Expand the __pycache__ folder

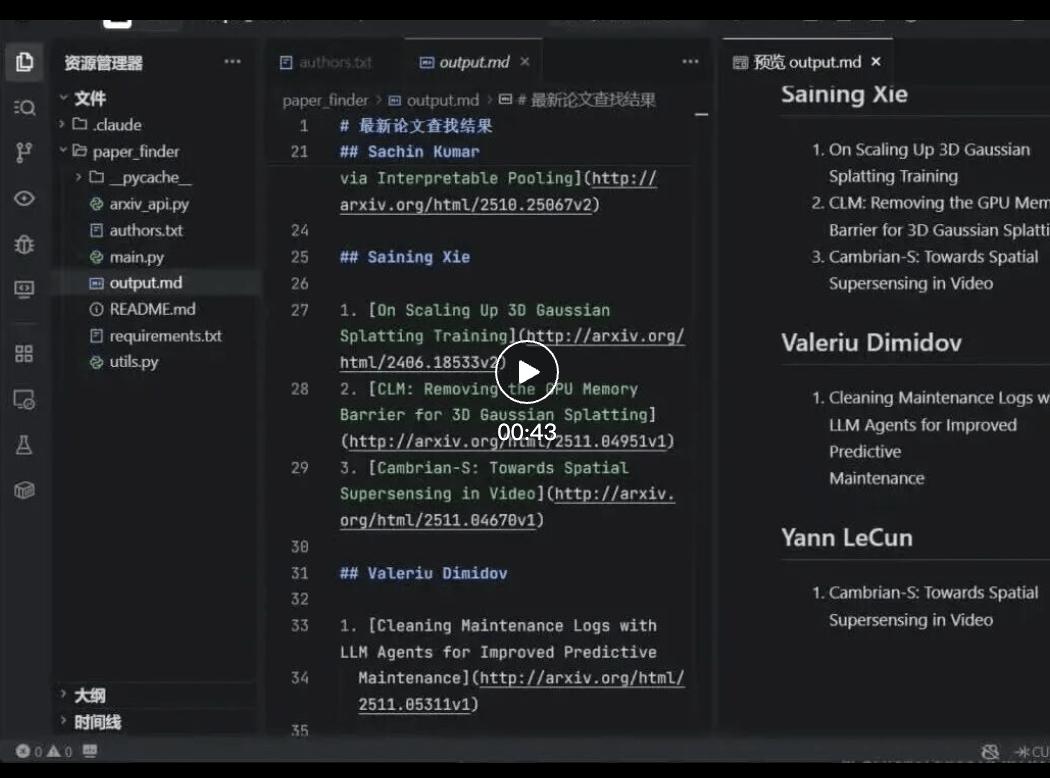[134, 177]
